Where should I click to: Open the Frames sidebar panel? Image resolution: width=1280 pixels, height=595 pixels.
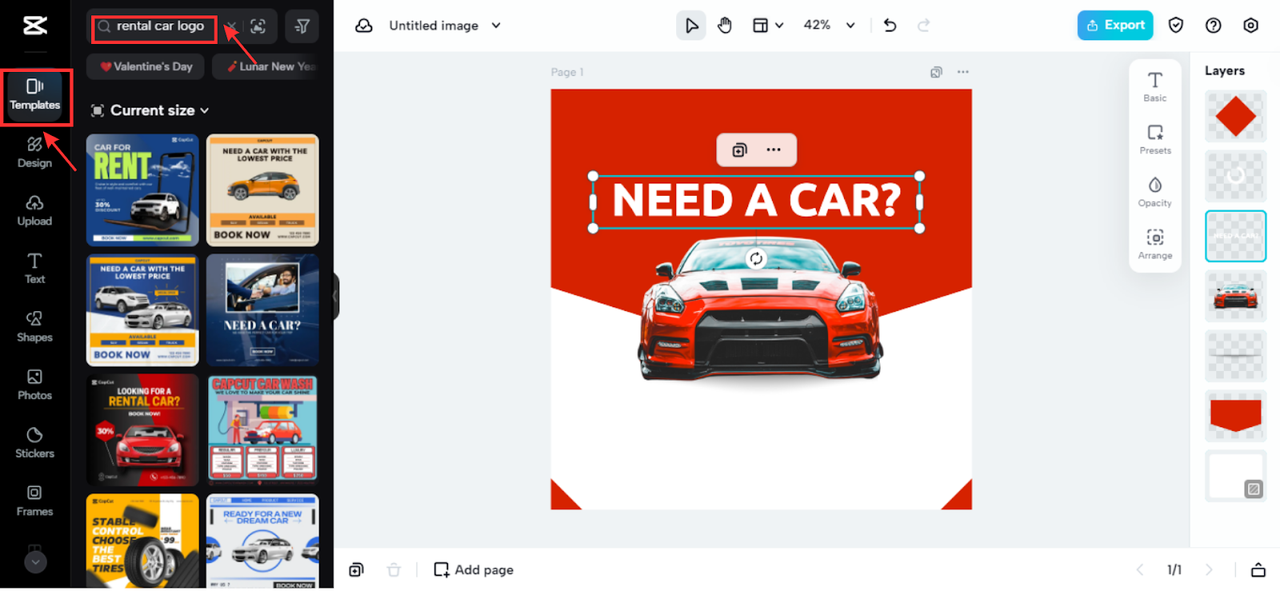(35, 500)
